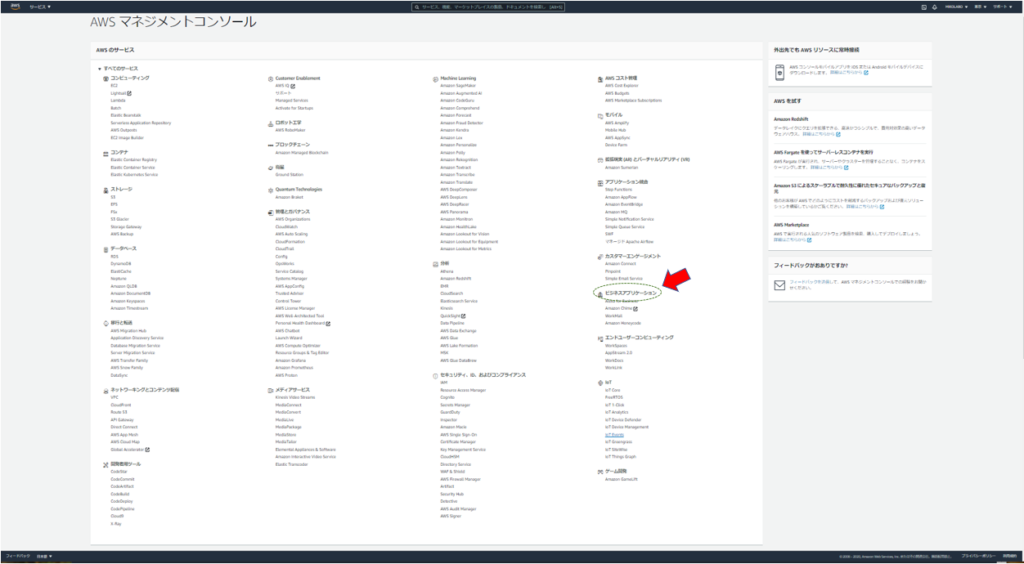This screenshot has height=564, width=1024.
Task: Click the ストレージ category icon
Action: point(105,189)
